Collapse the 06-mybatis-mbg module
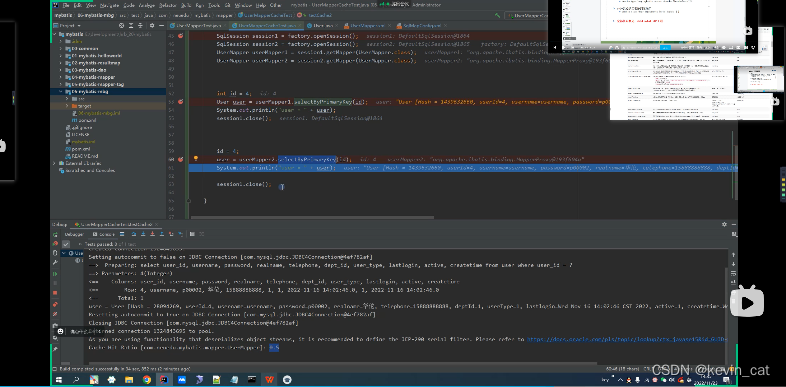 point(61,92)
